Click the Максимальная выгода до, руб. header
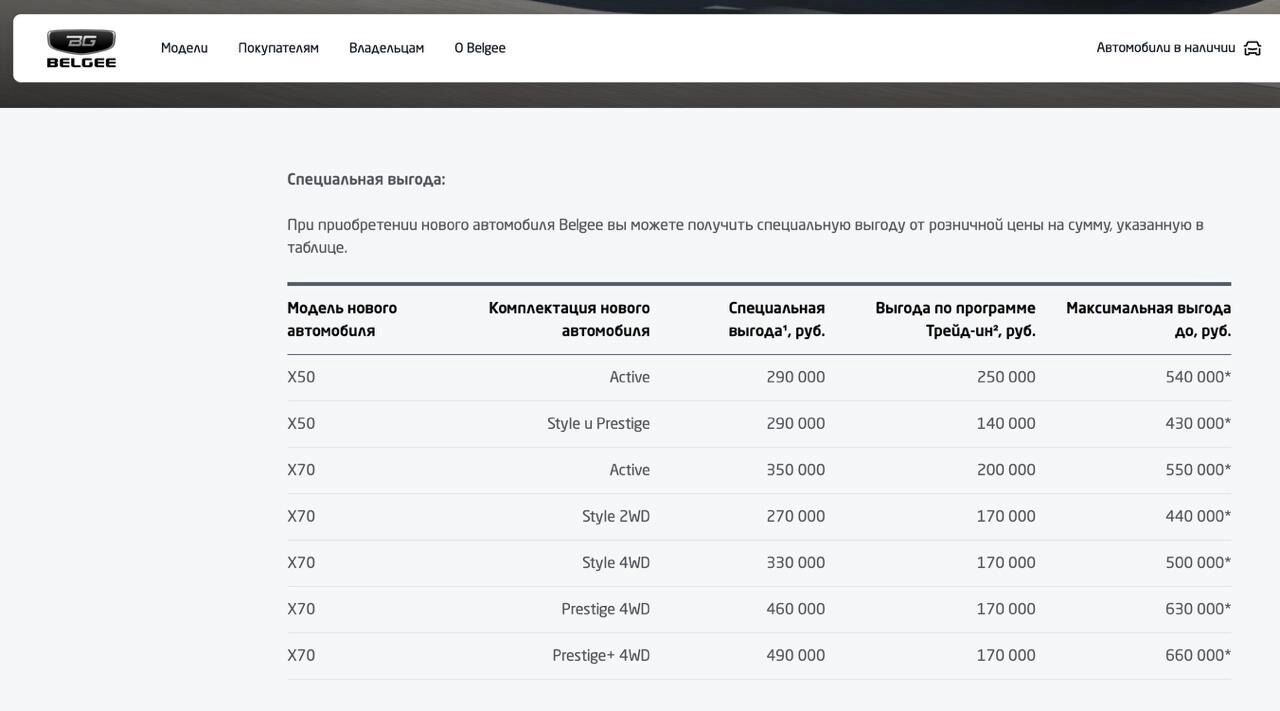This screenshot has width=1280, height=711. tap(1148, 320)
